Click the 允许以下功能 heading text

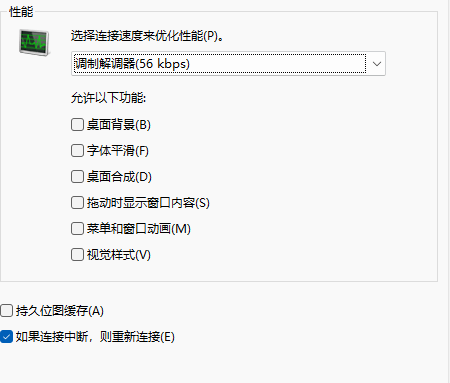[x=108, y=98]
